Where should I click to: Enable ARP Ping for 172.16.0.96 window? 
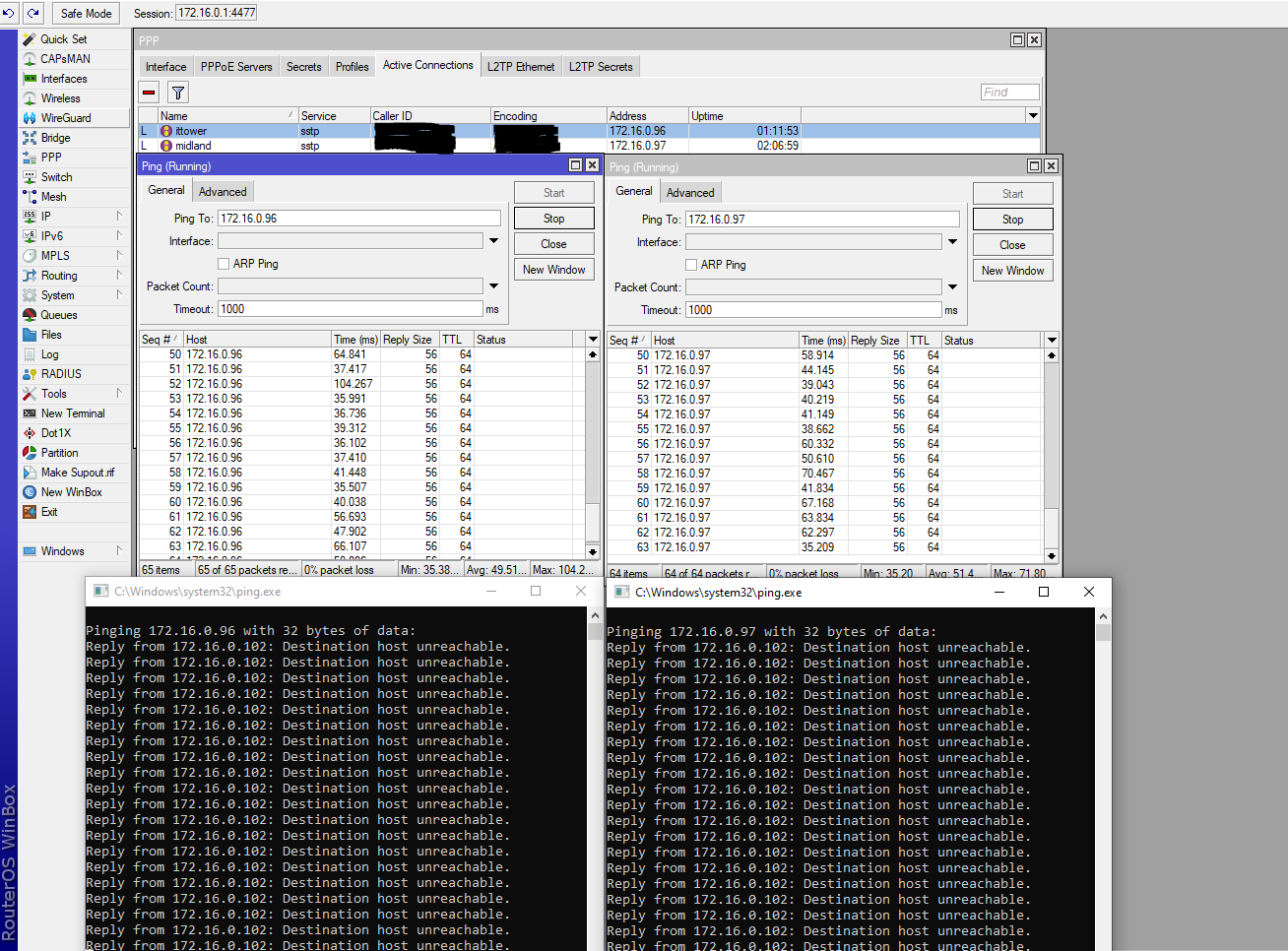click(224, 264)
